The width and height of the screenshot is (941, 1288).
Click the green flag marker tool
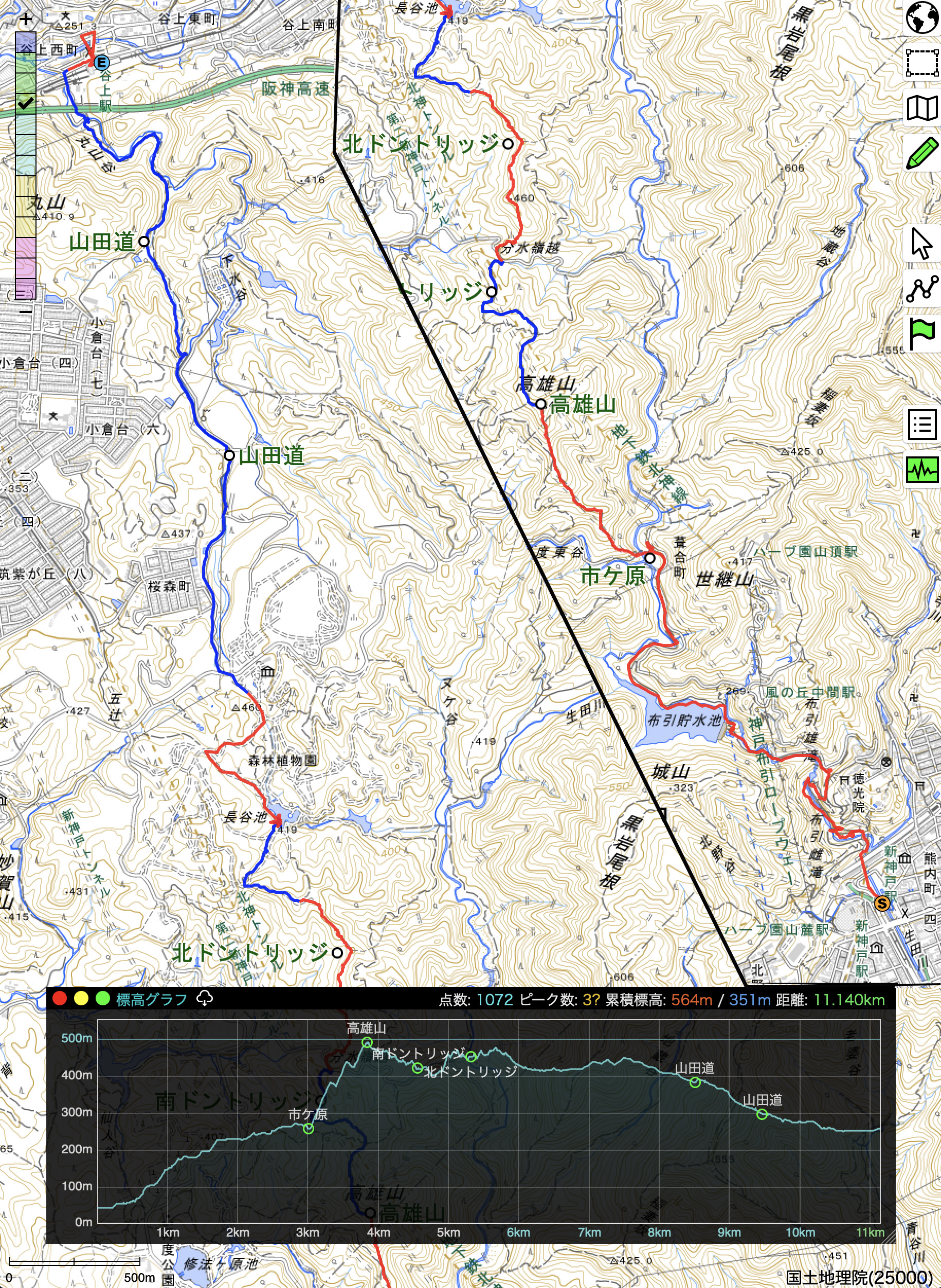[x=922, y=334]
